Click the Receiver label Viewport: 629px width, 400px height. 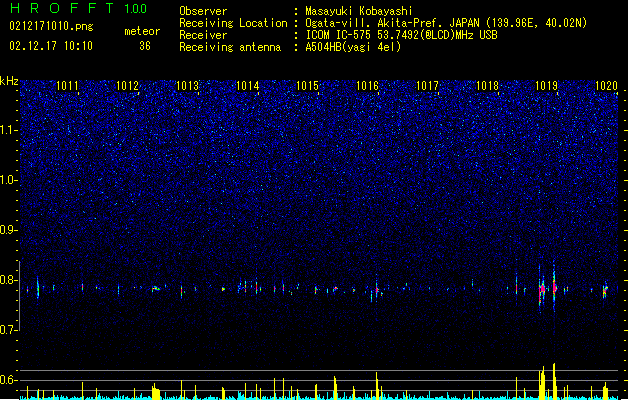(x=203, y=35)
